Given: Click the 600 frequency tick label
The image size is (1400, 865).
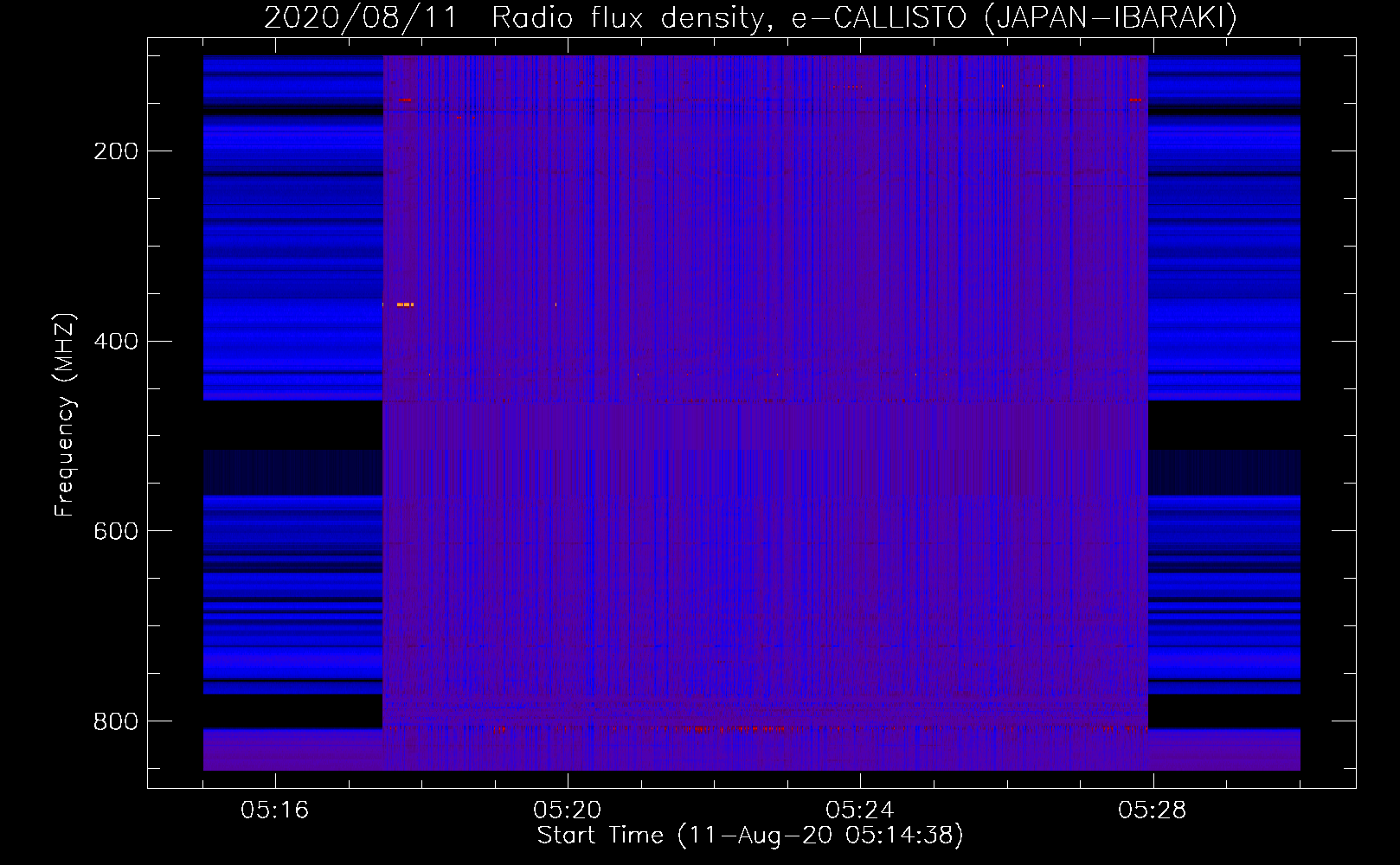Looking at the screenshot, I should click(x=116, y=531).
